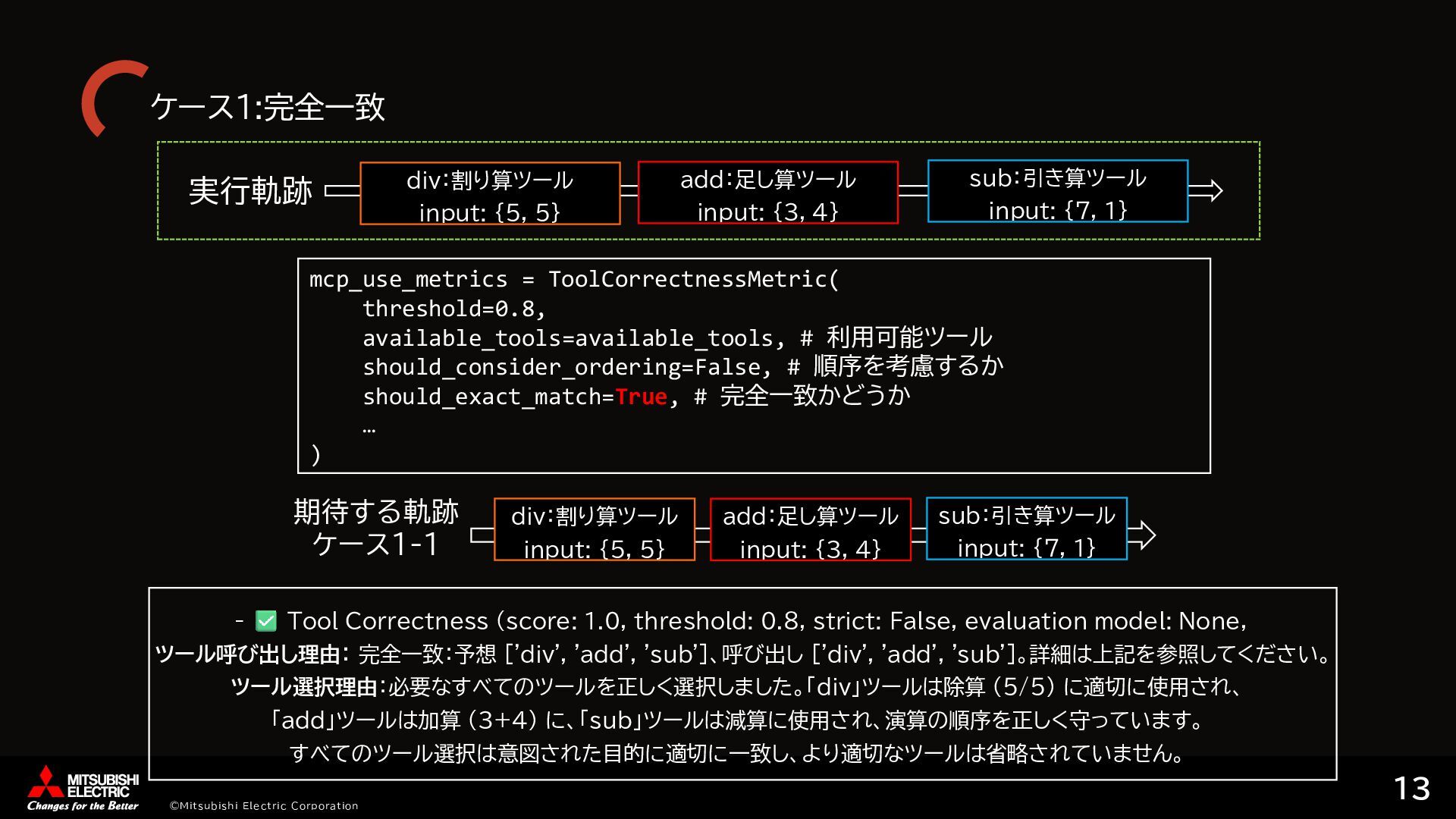Click the Mitsubishi Electric logo

coord(83,788)
